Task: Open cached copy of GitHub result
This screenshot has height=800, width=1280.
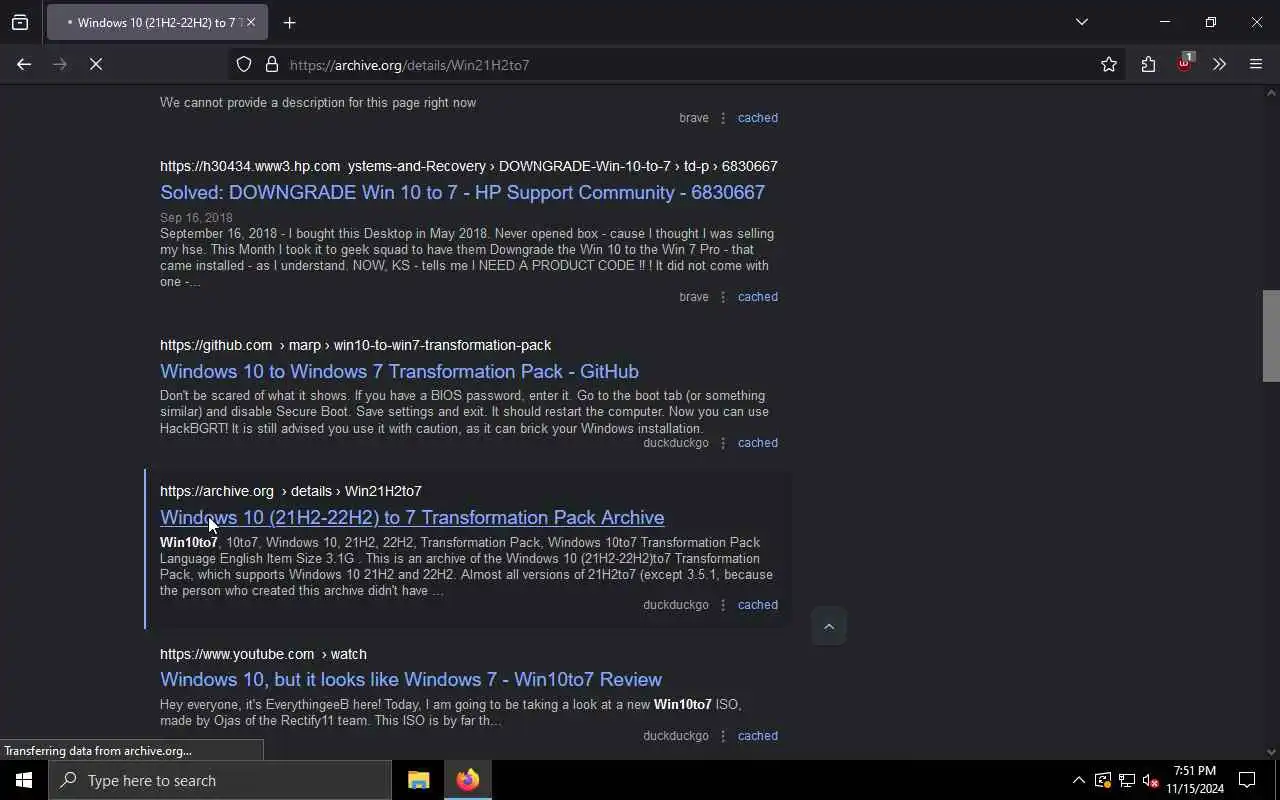Action: point(757,443)
